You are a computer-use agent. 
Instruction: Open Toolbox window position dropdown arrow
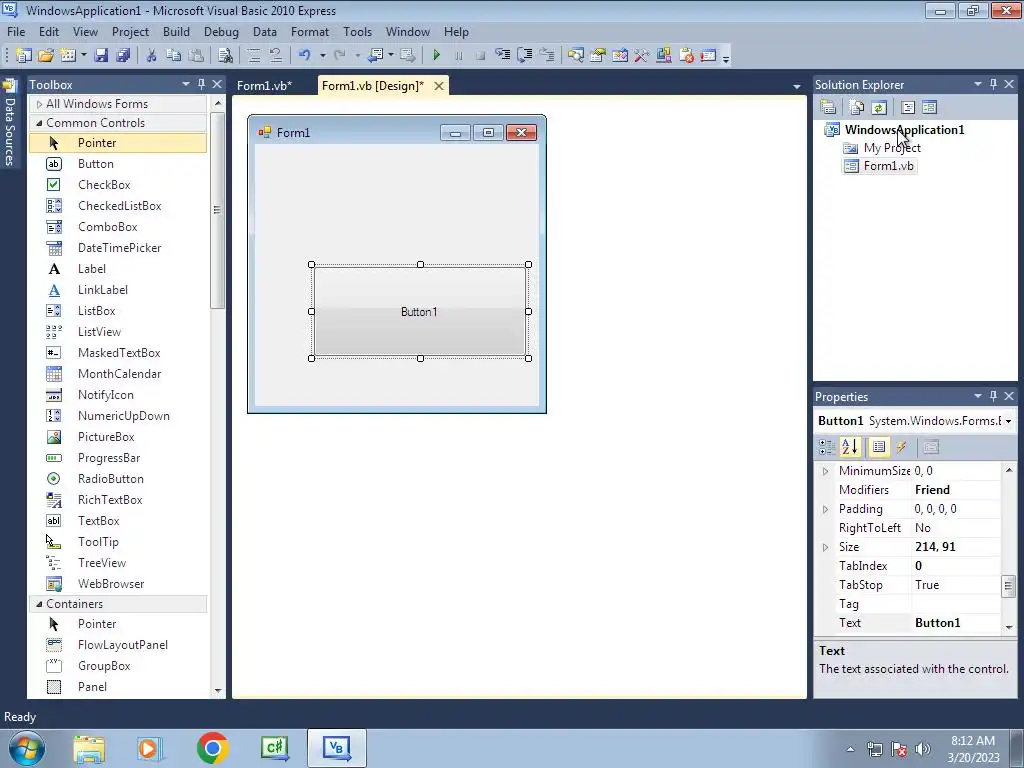click(x=185, y=84)
